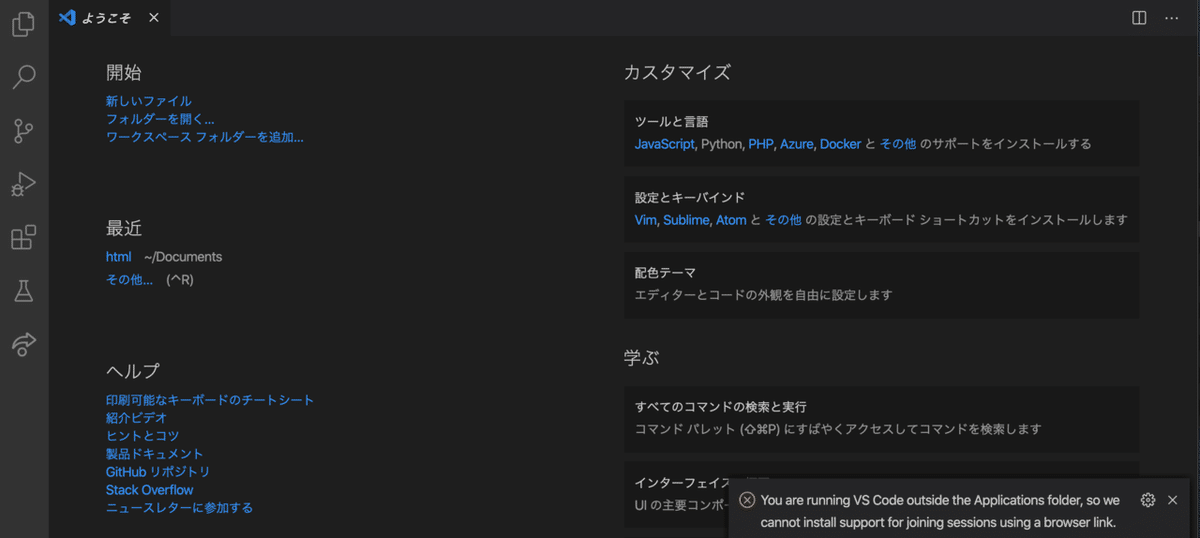Screen dimensions: 1200x538
Task: Open the ヒントとコツ link
Action: click(143, 436)
